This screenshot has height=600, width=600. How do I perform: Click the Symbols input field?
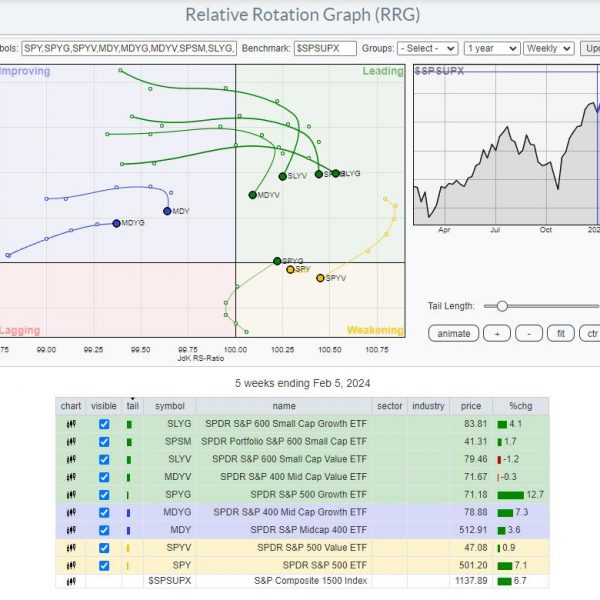tap(129, 49)
